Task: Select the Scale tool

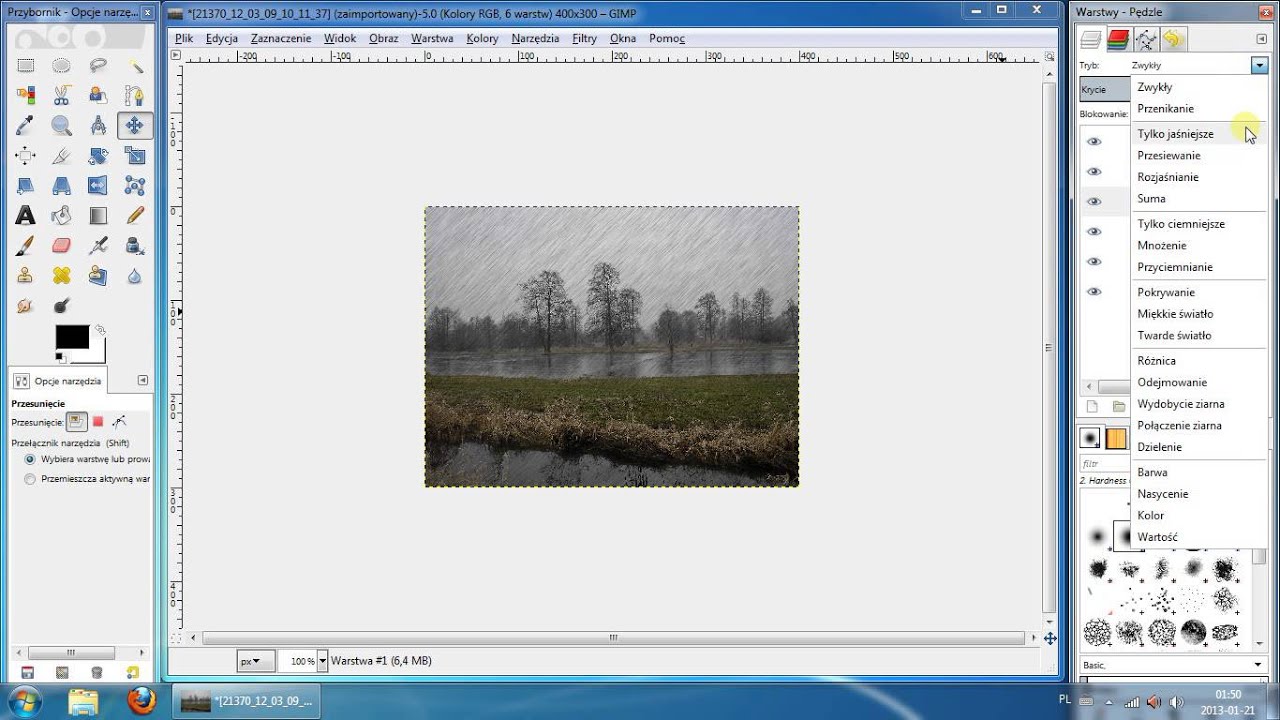Action: (x=135, y=156)
